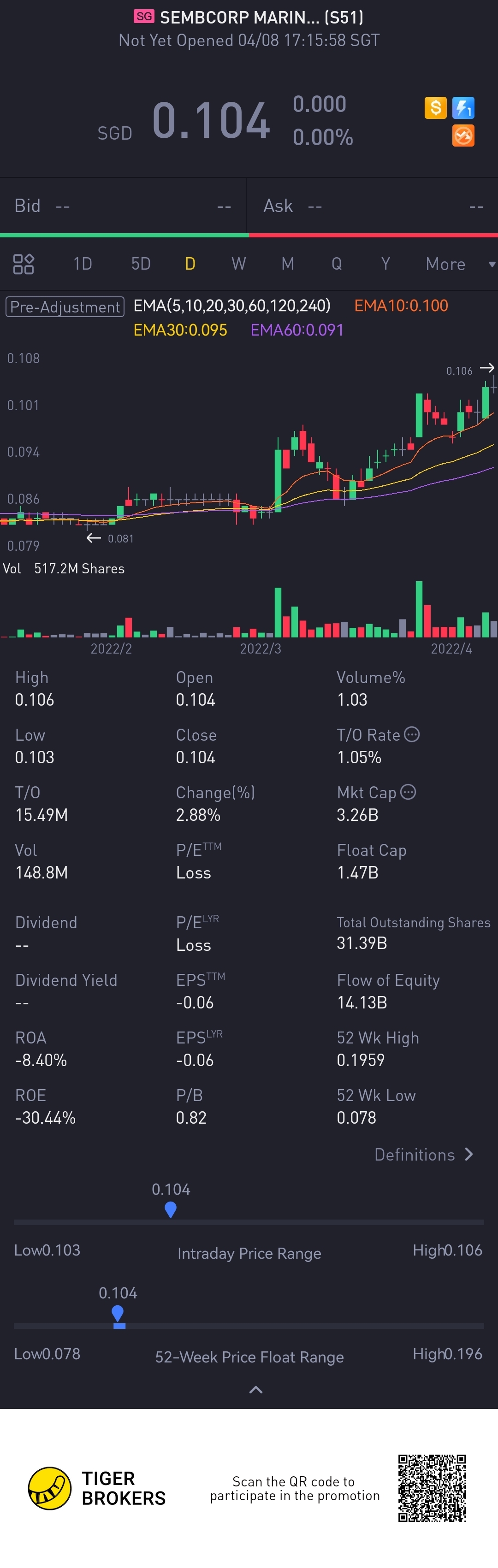Toggle the Pre-Adjustment price setting
Screen dimensions: 498x1568
tap(65, 307)
